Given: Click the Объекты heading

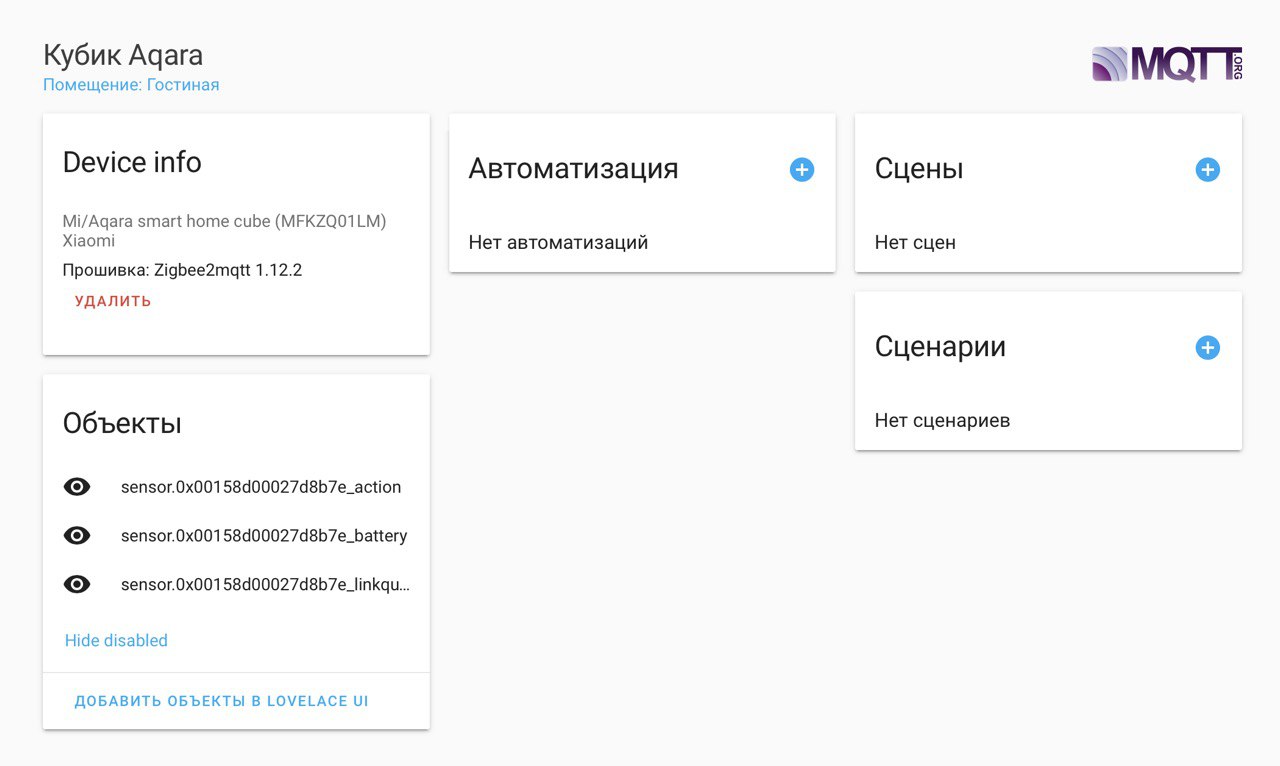Looking at the screenshot, I should (x=122, y=423).
